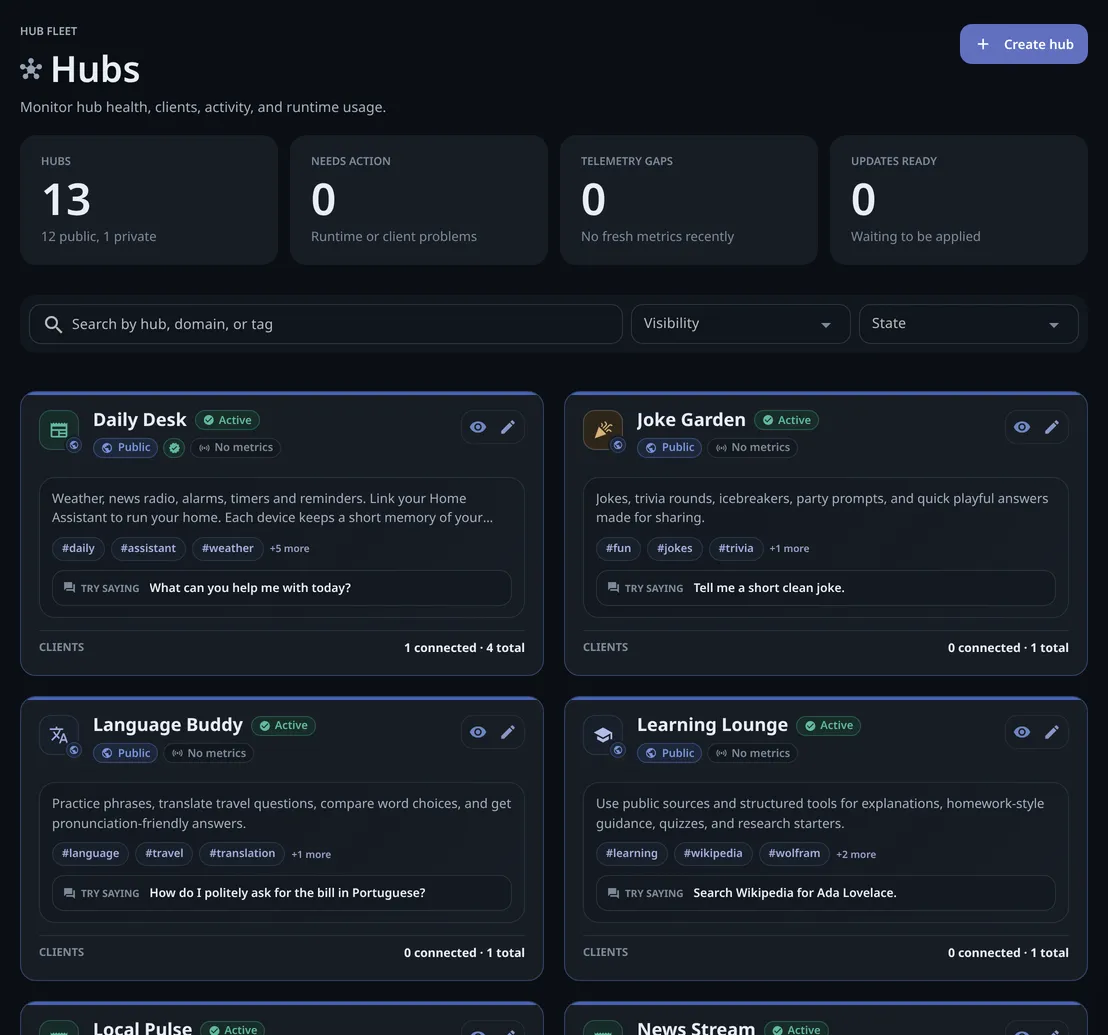Screen dimensions: 1108x1035
Task: Open the Daily Desk hub title
Action: coord(139,420)
